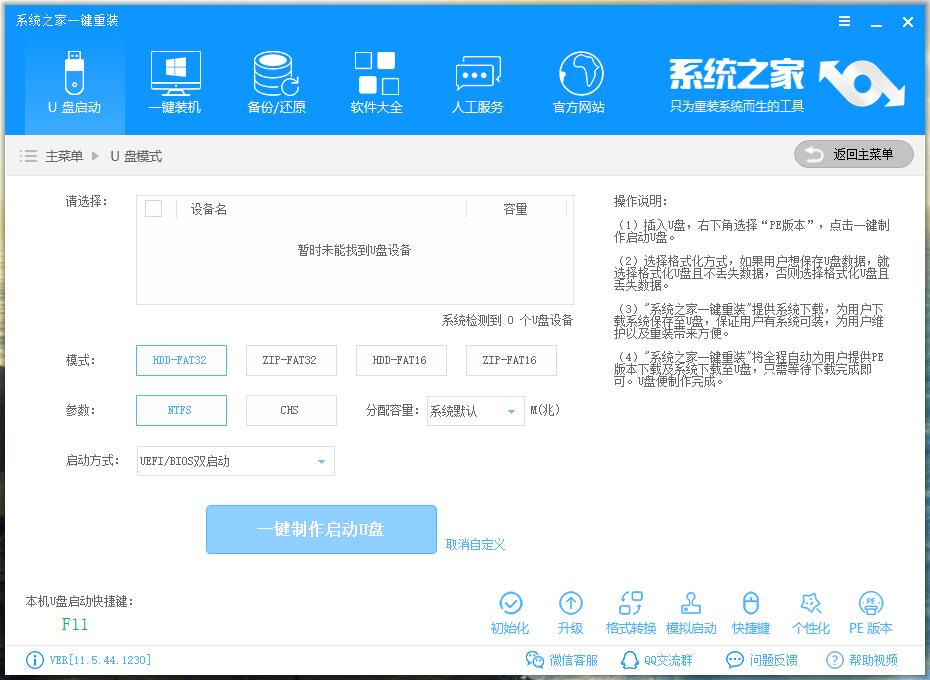Open the UEFI/BIOS双启动 boot mode dropdown
Viewport: 930px width, 680px height.
pyautogui.click(x=235, y=461)
